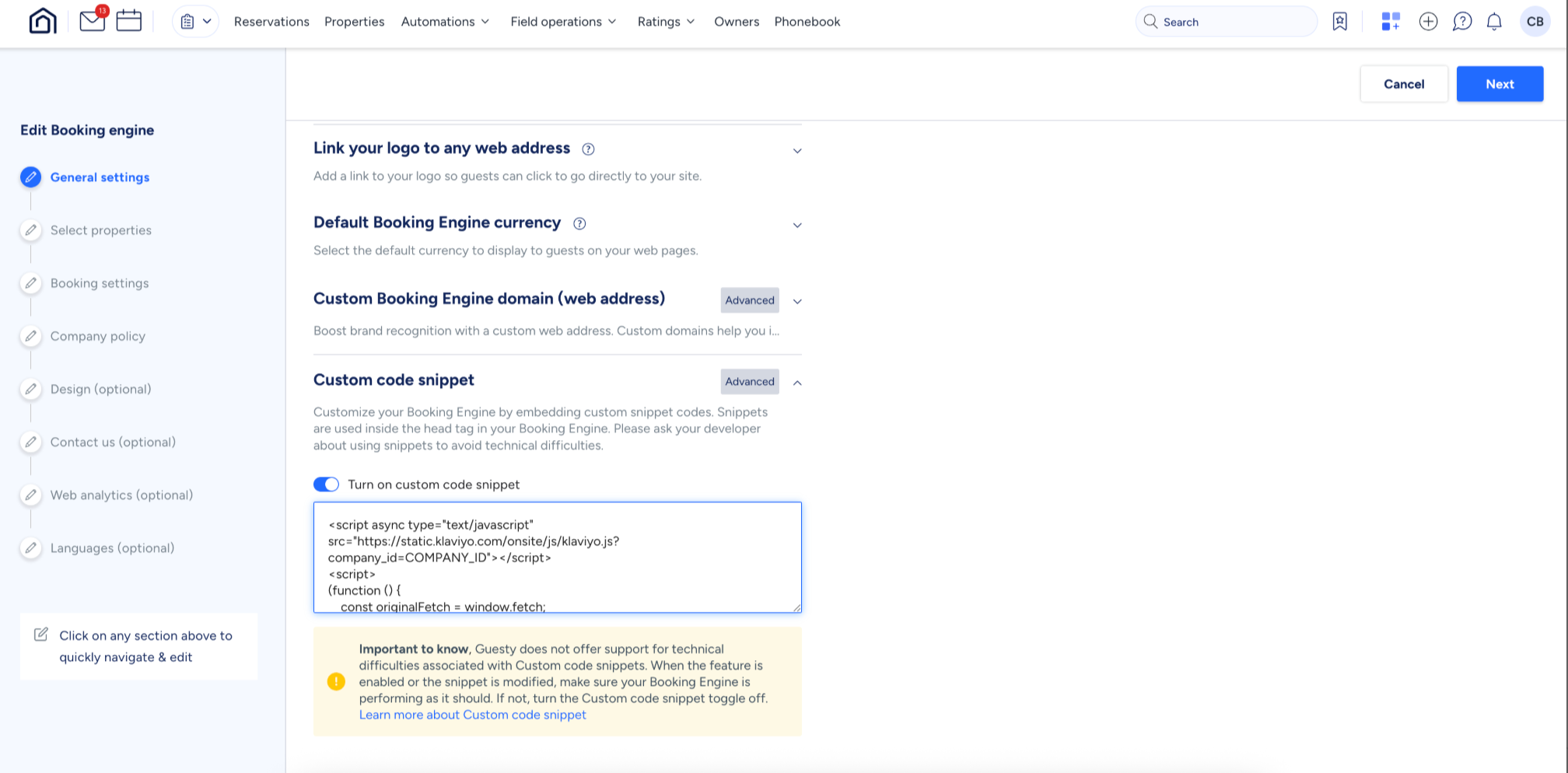This screenshot has height=773, width=1568.
Task: Toggle off custom code snippet switch
Action: coord(326,484)
